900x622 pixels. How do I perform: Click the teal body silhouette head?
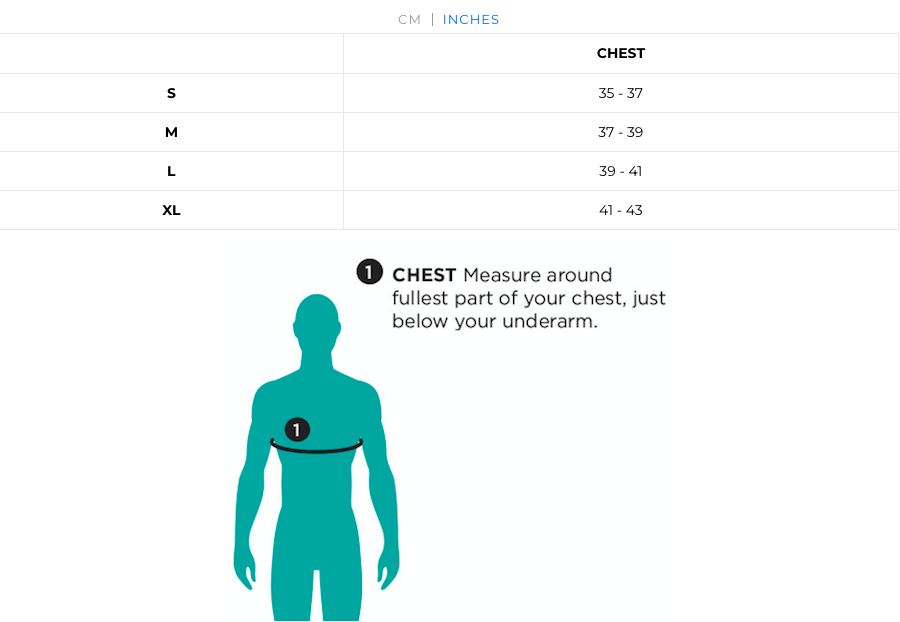click(x=316, y=321)
